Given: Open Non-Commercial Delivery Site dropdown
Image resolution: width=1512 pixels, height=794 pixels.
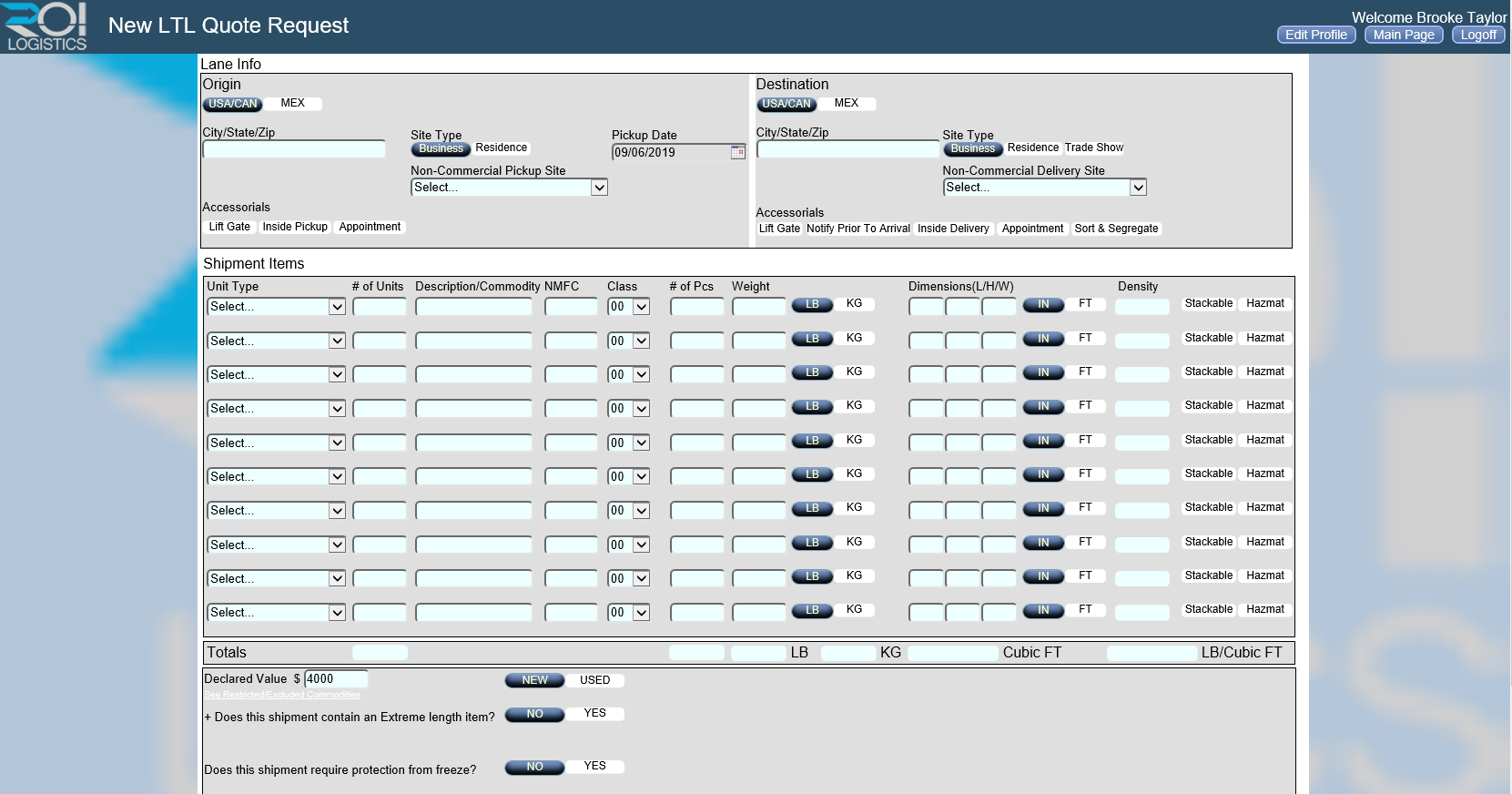Looking at the screenshot, I should point(1044,188).
